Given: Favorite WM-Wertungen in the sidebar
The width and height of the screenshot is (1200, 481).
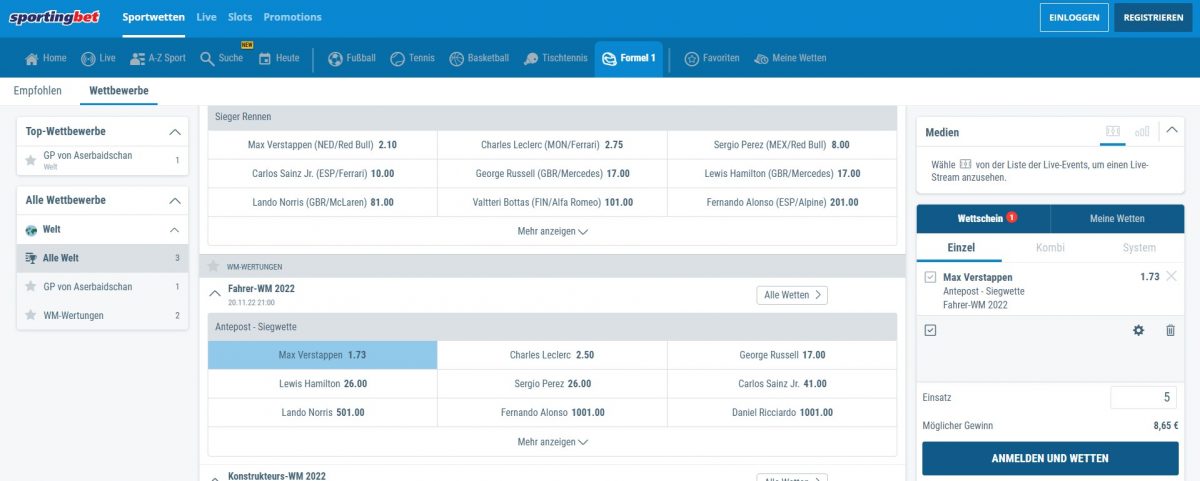Looking at the screenshot, I should point(31,316).
